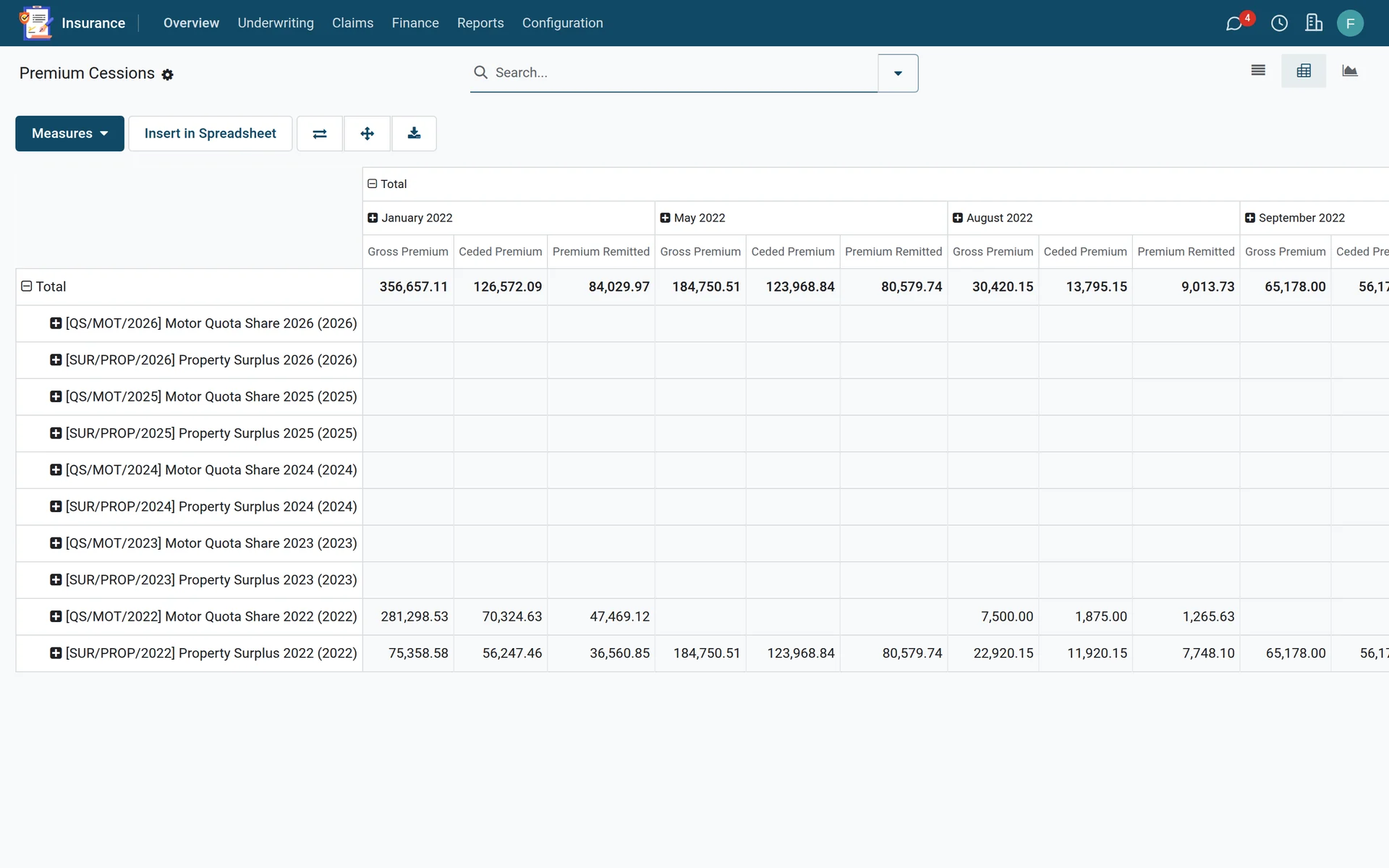The image size is (1389, 868).
Task: Click the 184,750.51 Property Surplus 2022 cell
Action: click(x=700, y=653)
